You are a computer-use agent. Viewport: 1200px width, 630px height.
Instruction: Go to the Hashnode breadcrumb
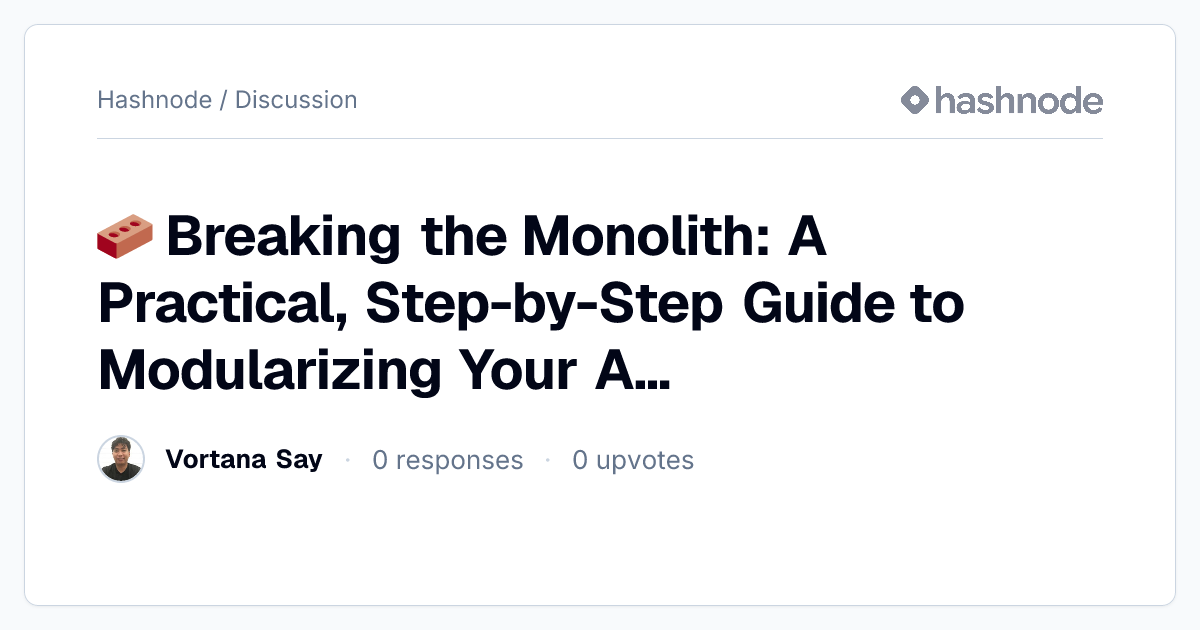[154, 100]
